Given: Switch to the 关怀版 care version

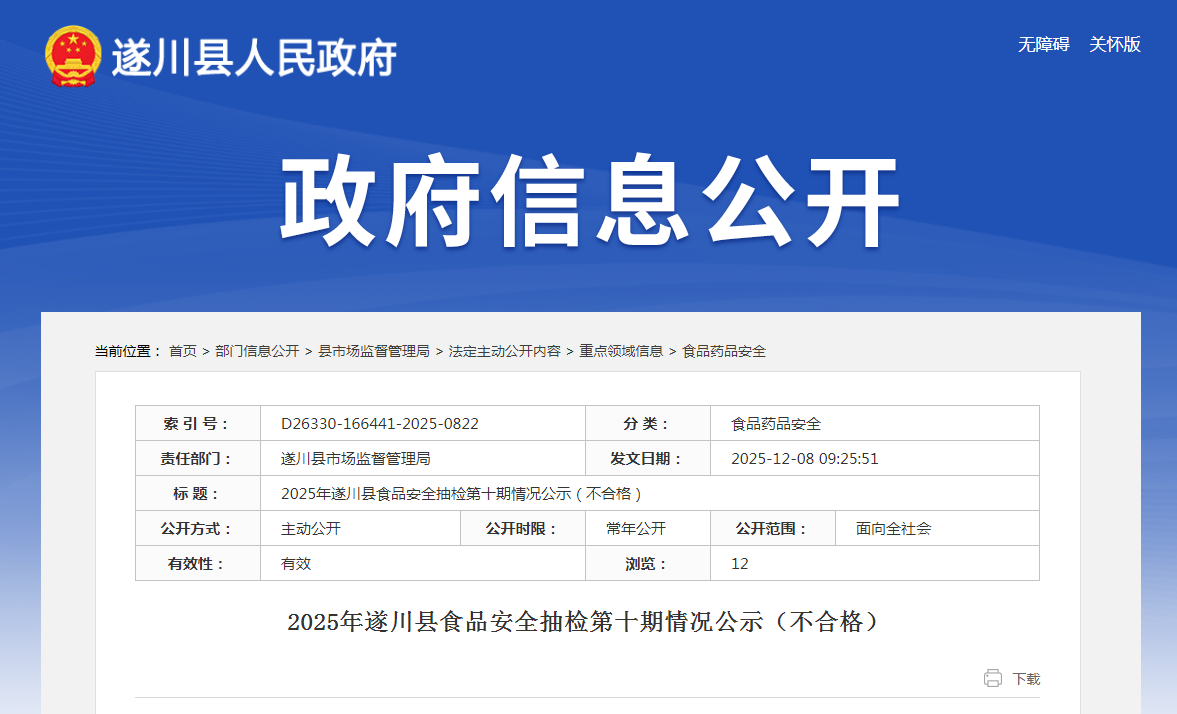Looking at the screenshot, I should click(x=1114, y=45).
